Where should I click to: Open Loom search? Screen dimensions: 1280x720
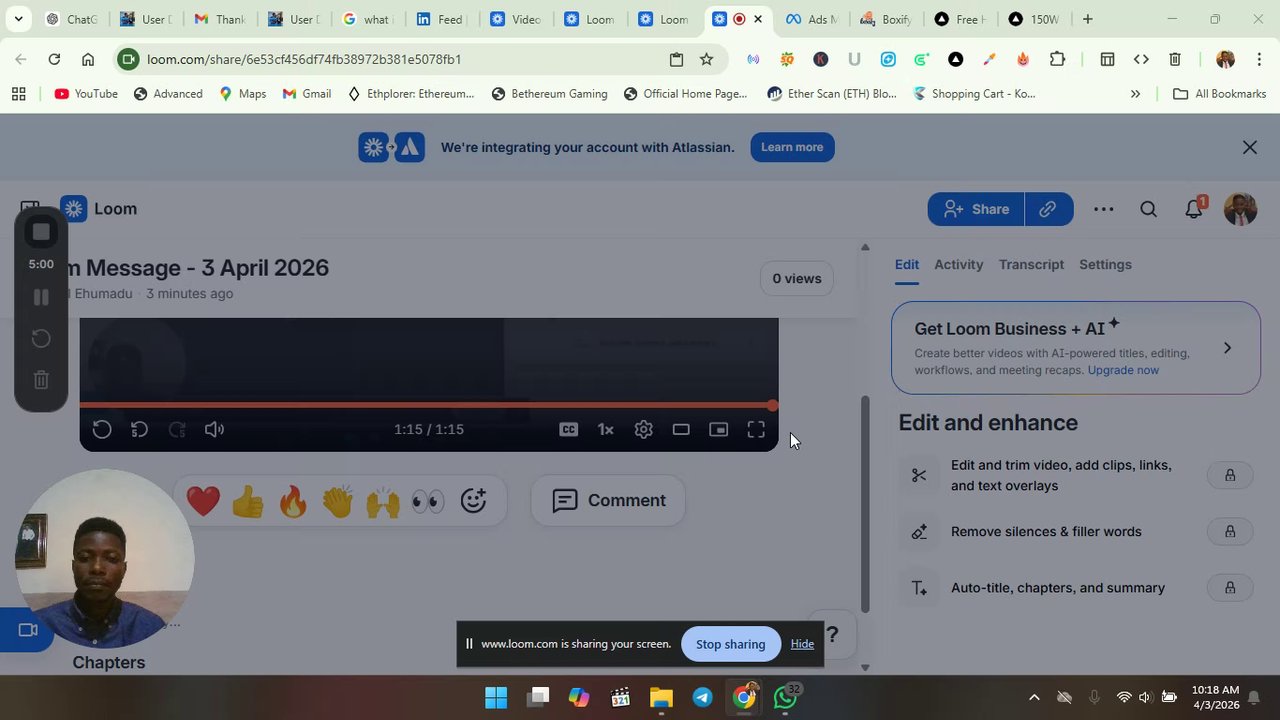[x=1148, y=209]
